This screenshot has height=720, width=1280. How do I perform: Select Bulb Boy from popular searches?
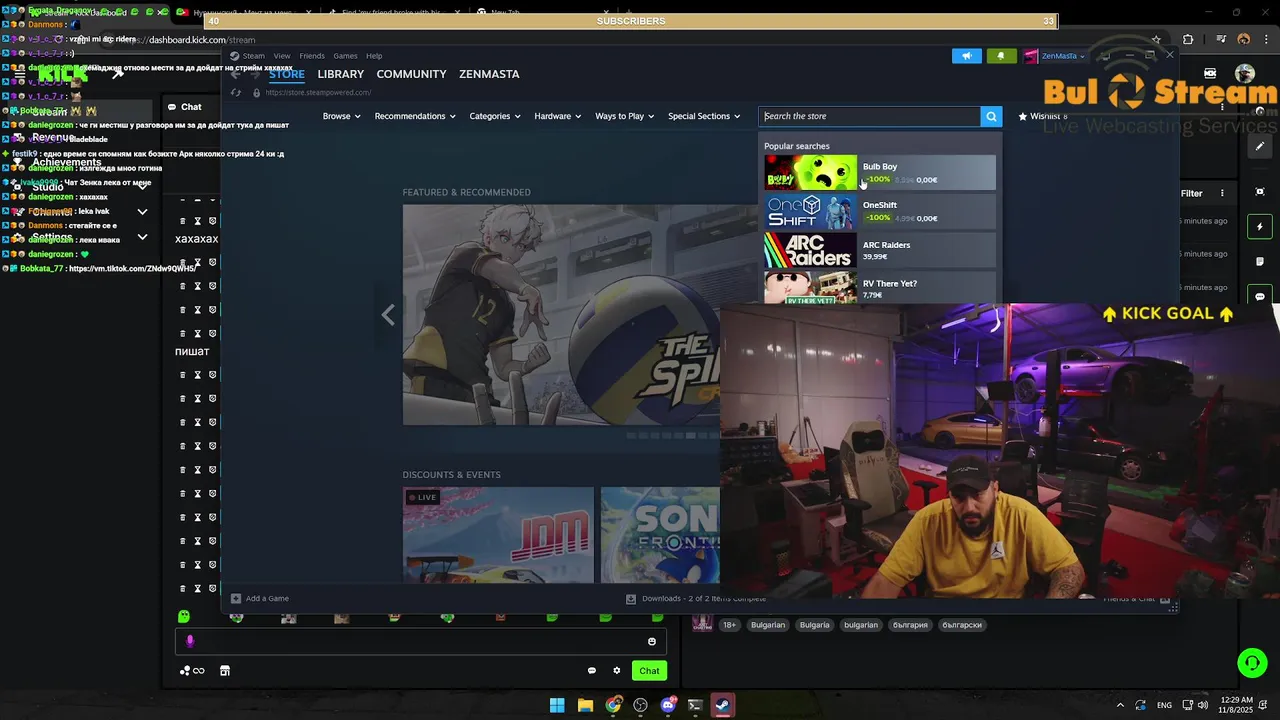(880, 172)
